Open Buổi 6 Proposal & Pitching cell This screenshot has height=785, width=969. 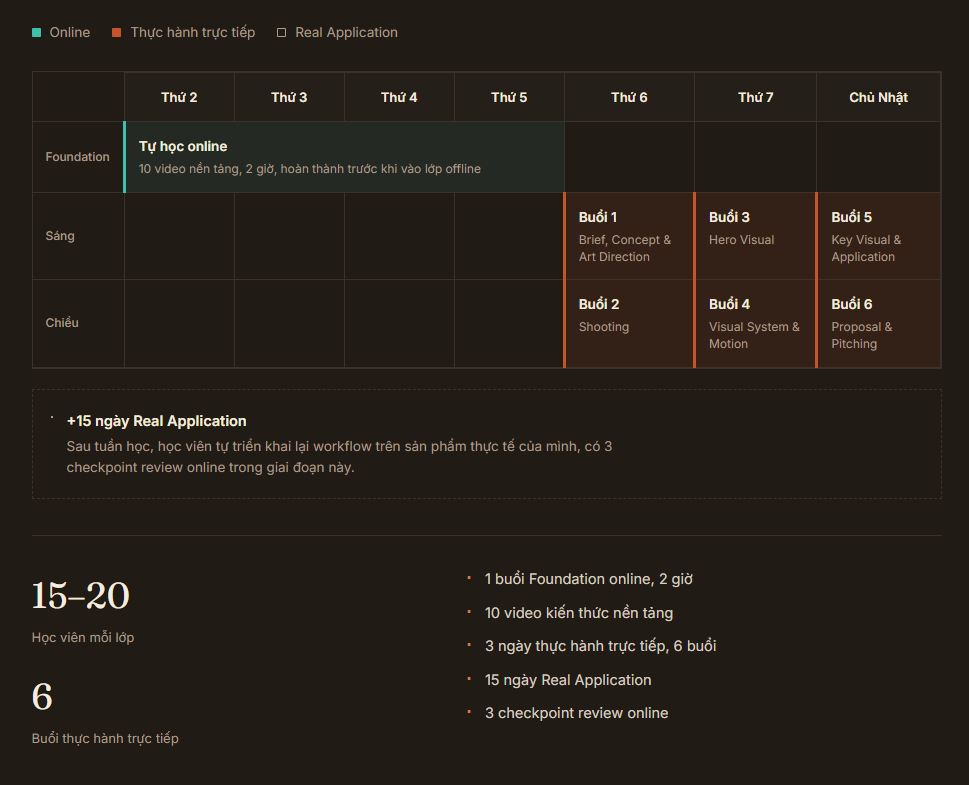(878, 324)
